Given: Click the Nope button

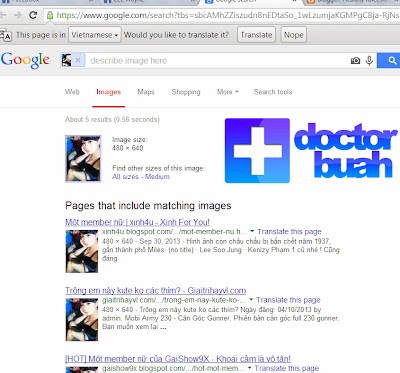Looking at the screenshot, I should pyautogui.click(x=293, y=35).
